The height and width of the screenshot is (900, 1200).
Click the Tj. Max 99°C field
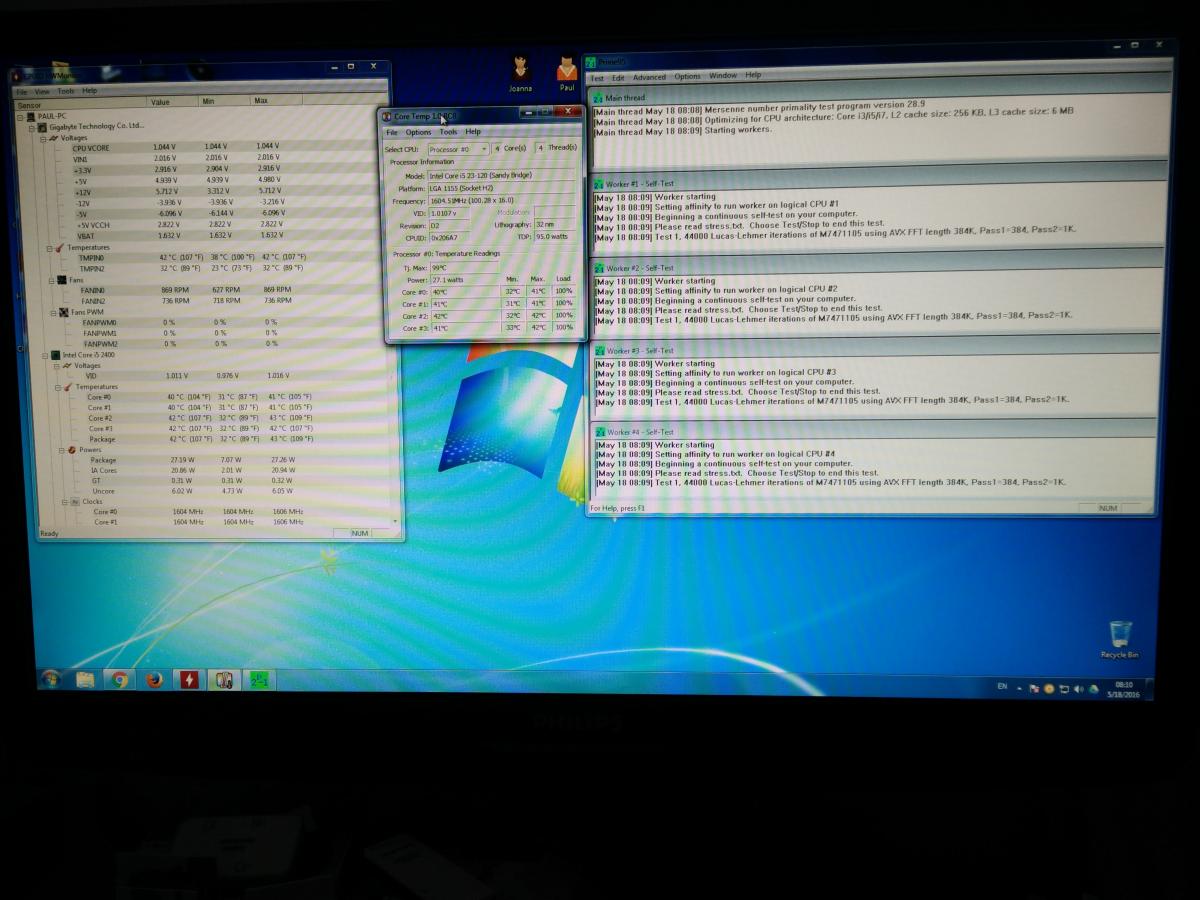point(465,267)
